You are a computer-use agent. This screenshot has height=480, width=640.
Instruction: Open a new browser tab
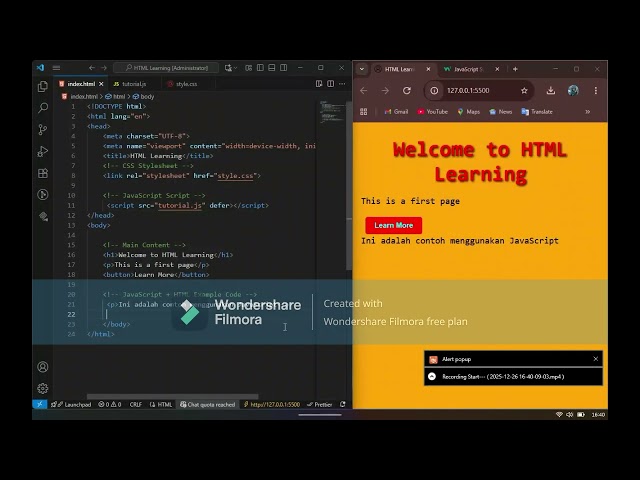tap(515, 69)
